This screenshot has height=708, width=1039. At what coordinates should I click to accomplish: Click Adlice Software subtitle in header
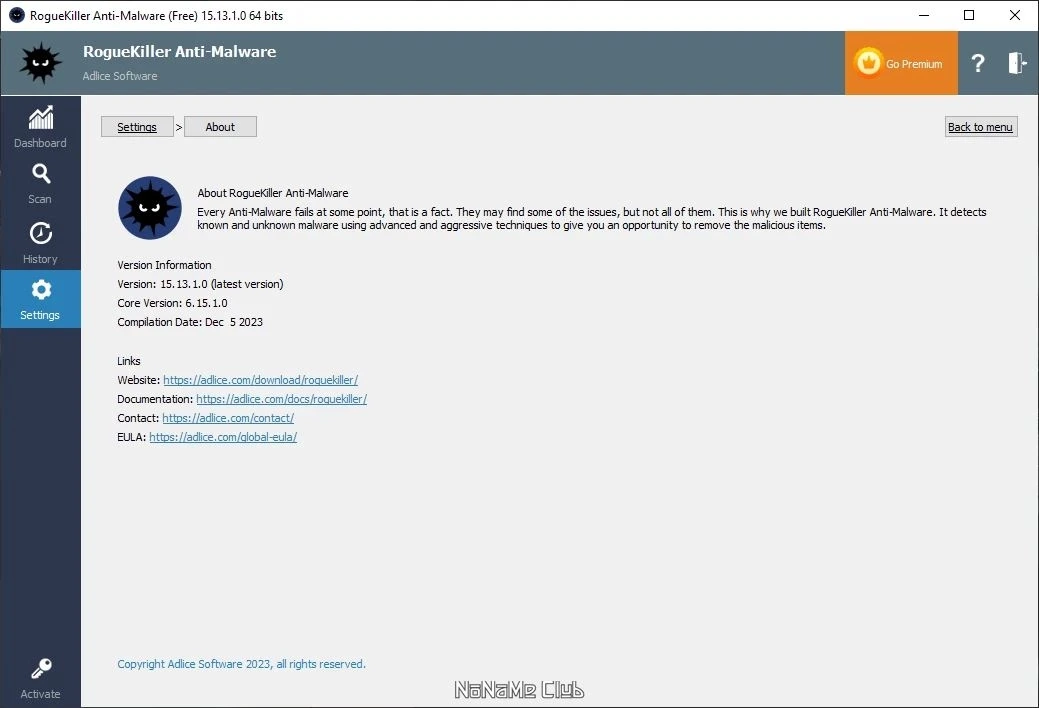coord(120,76)
